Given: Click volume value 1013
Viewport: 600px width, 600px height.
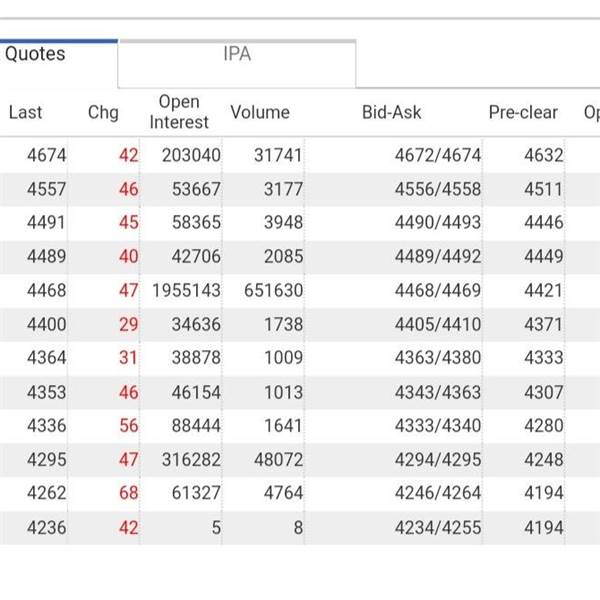Looking at the screenshot, I should (283, 392).
